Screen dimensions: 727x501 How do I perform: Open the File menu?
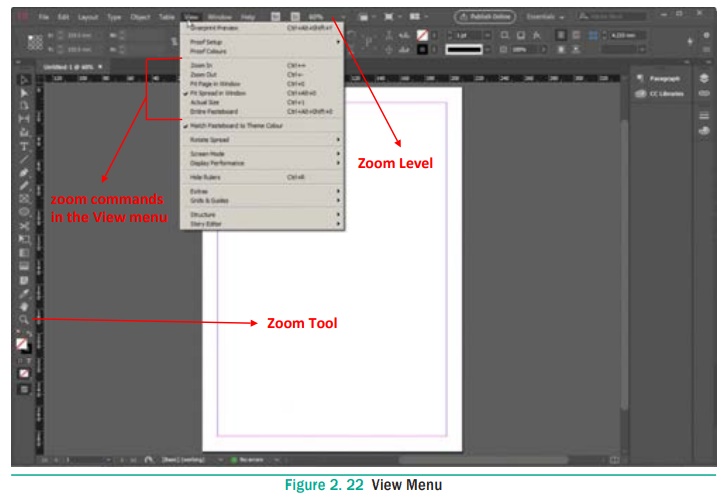point(44,17)
